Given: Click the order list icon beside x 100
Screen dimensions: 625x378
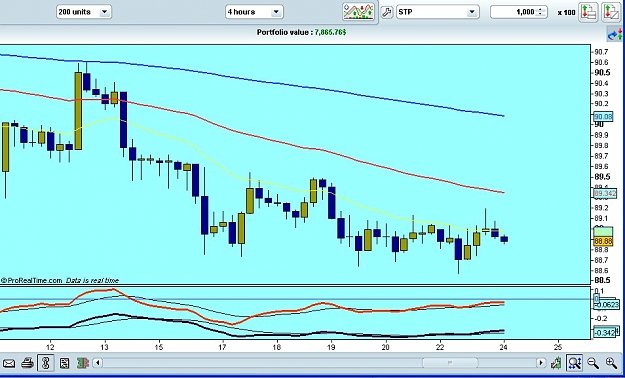Looking at the screenshot, I should pyautogui.click(x=588, y=12).
